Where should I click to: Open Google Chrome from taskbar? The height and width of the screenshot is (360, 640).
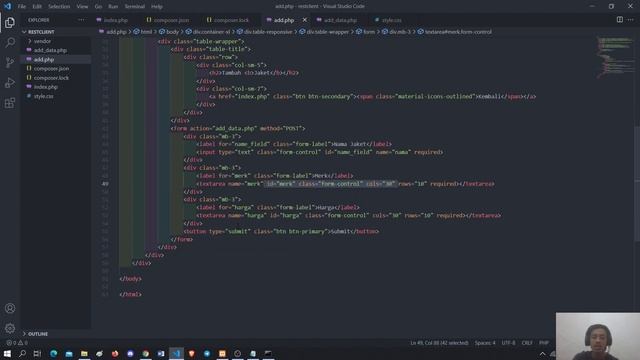point(145,353)
